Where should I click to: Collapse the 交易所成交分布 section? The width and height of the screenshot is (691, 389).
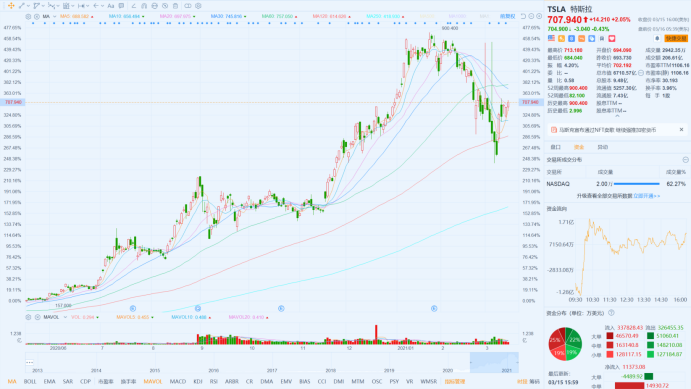(x=685, y=159)
